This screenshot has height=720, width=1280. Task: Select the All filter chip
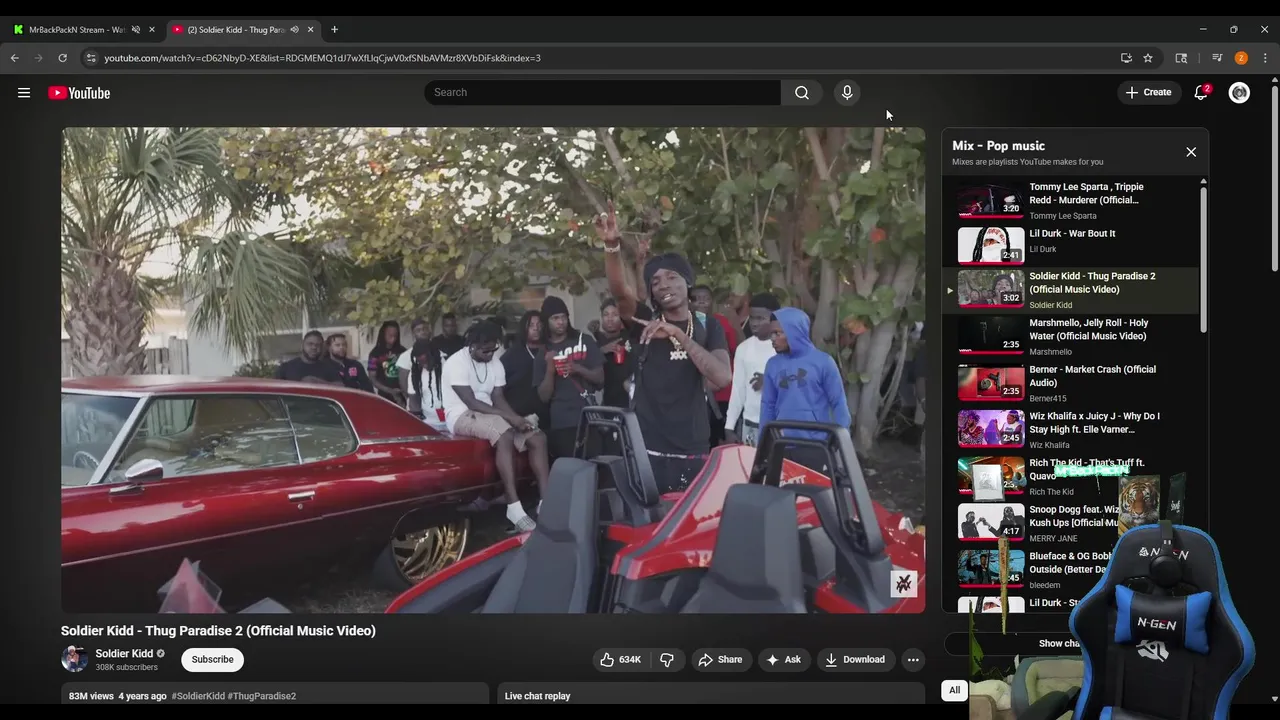point(955,690)
